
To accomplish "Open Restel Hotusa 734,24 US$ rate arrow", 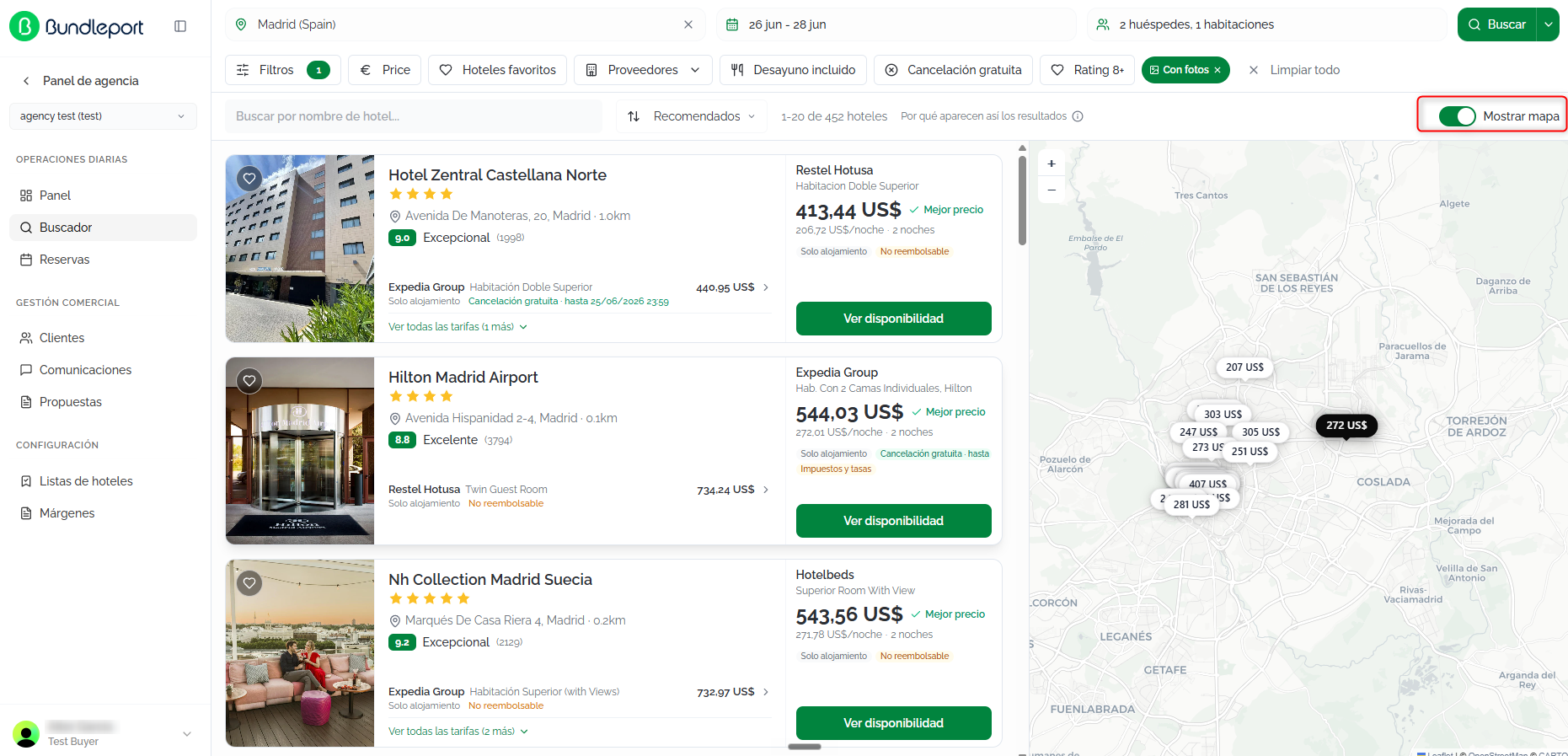I will pyautogui.click(x=766, y=490).
